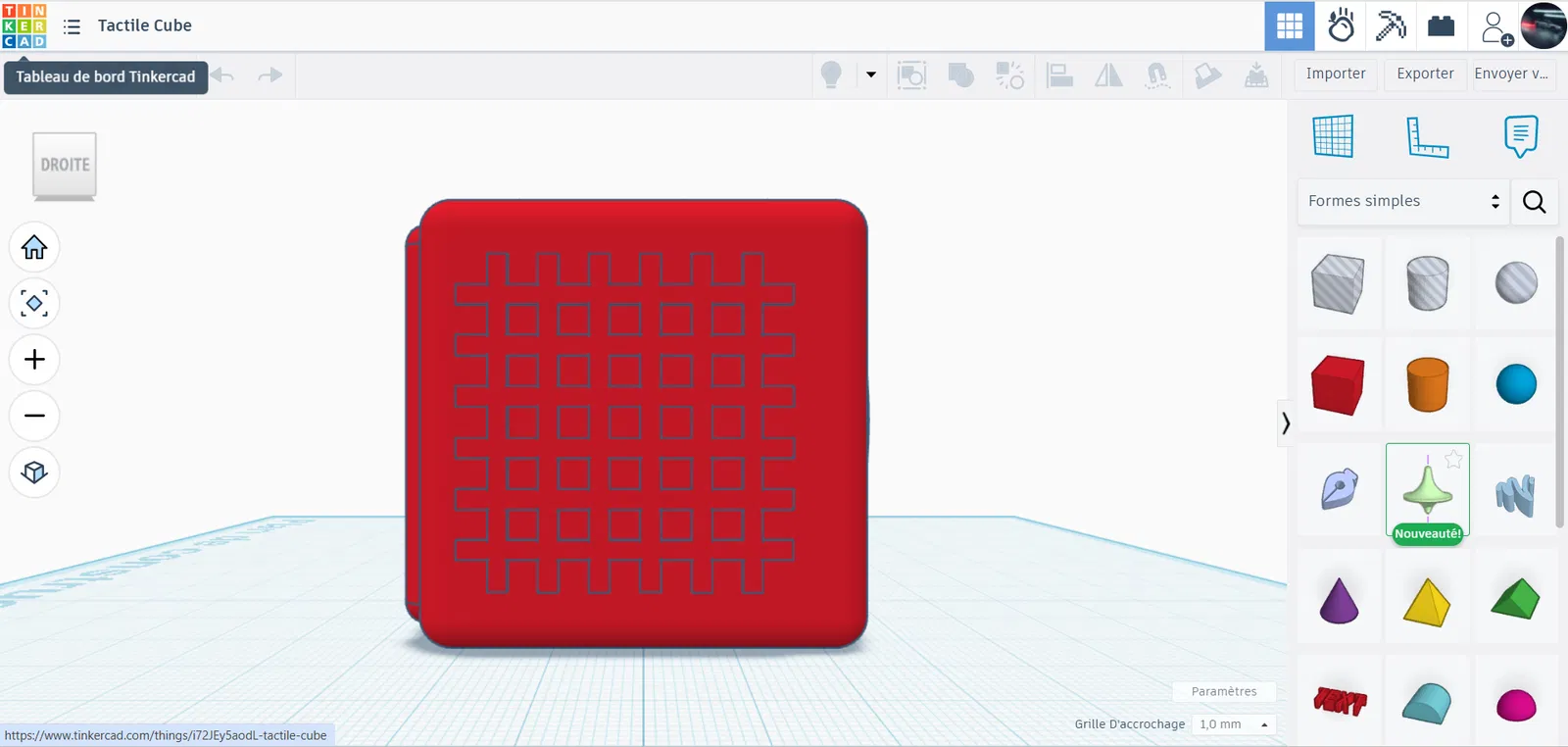Click the shapes panel vertical scrollbar
The height and width of the screenshot is (747, 1568).
click(x=1560, y=382)
